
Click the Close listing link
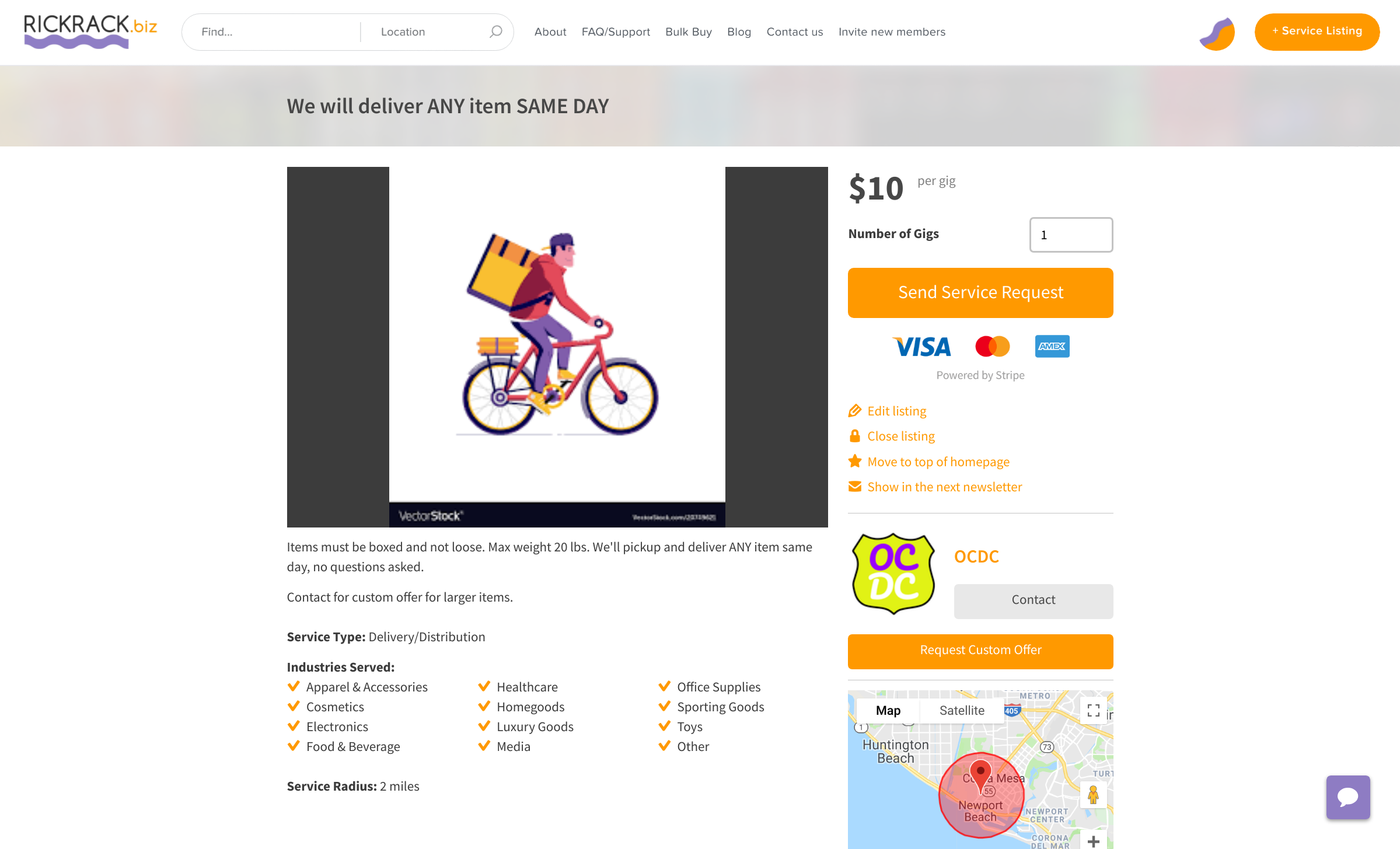tap(901, 436)
